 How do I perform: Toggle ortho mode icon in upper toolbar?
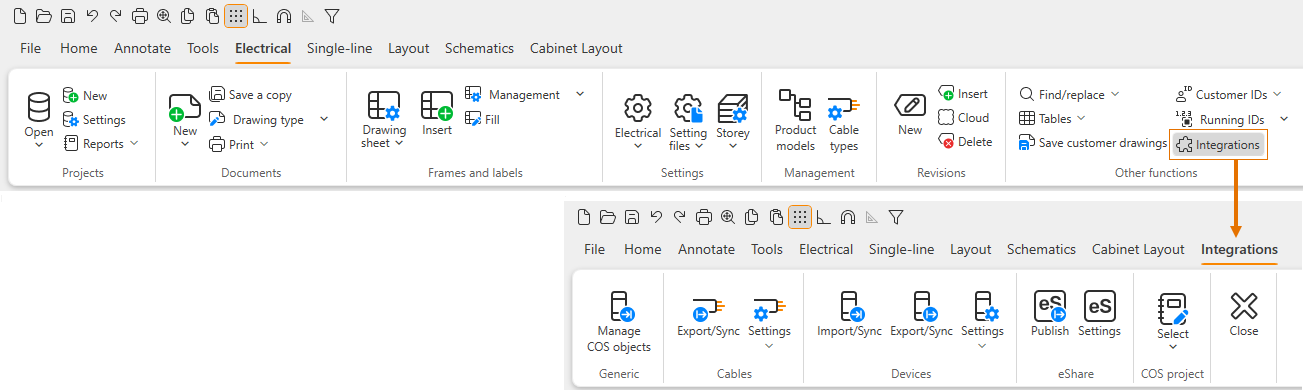(x=259, y=16)
